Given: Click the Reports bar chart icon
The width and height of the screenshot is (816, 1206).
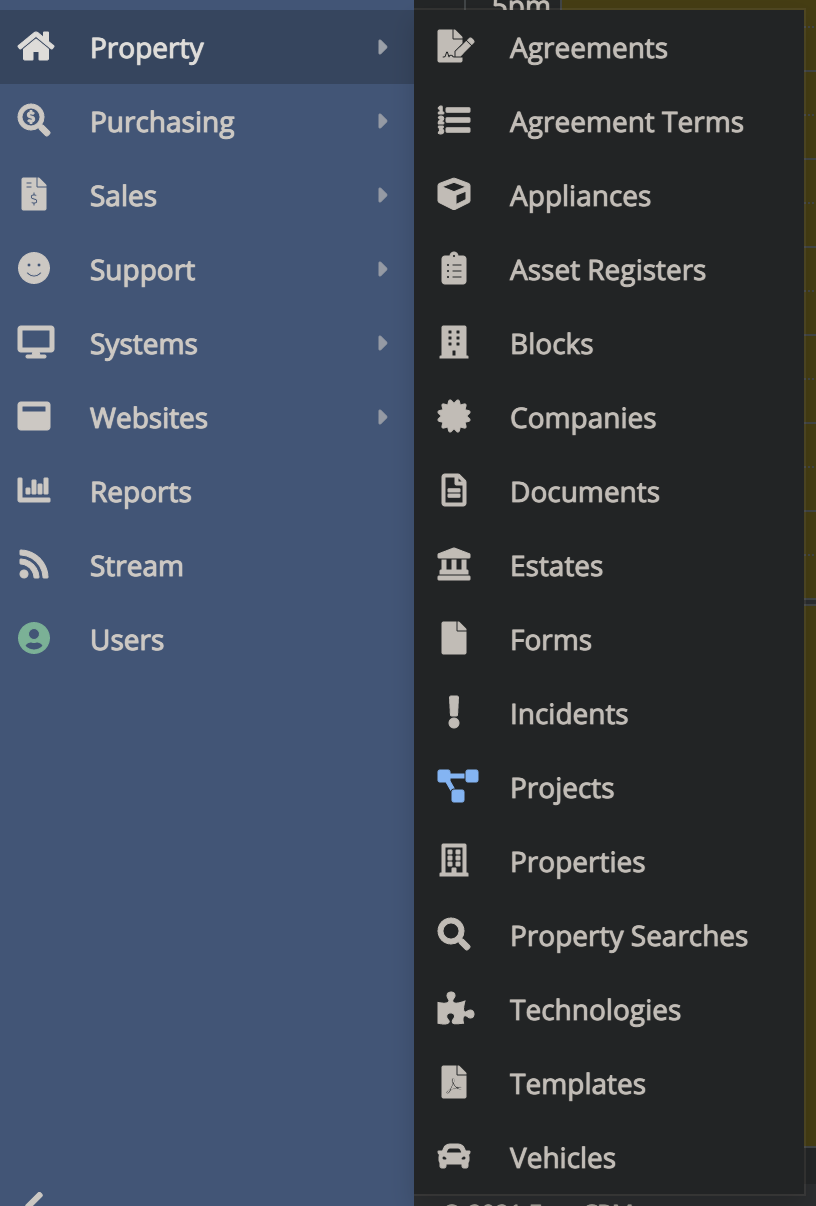Looking at the screenshot, I should click(34, 491).
